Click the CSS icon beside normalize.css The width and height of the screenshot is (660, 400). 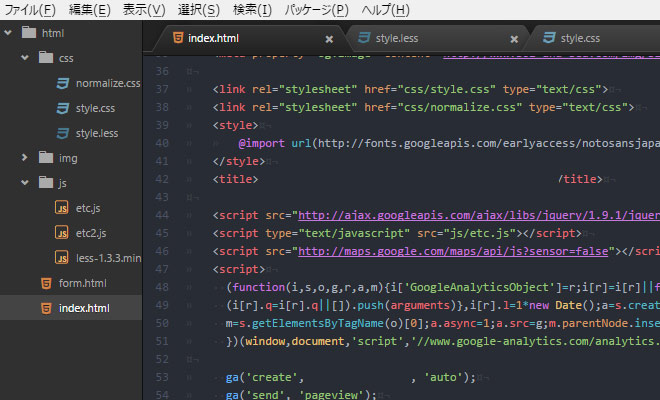pyautogui.click(x=63, y=83)
